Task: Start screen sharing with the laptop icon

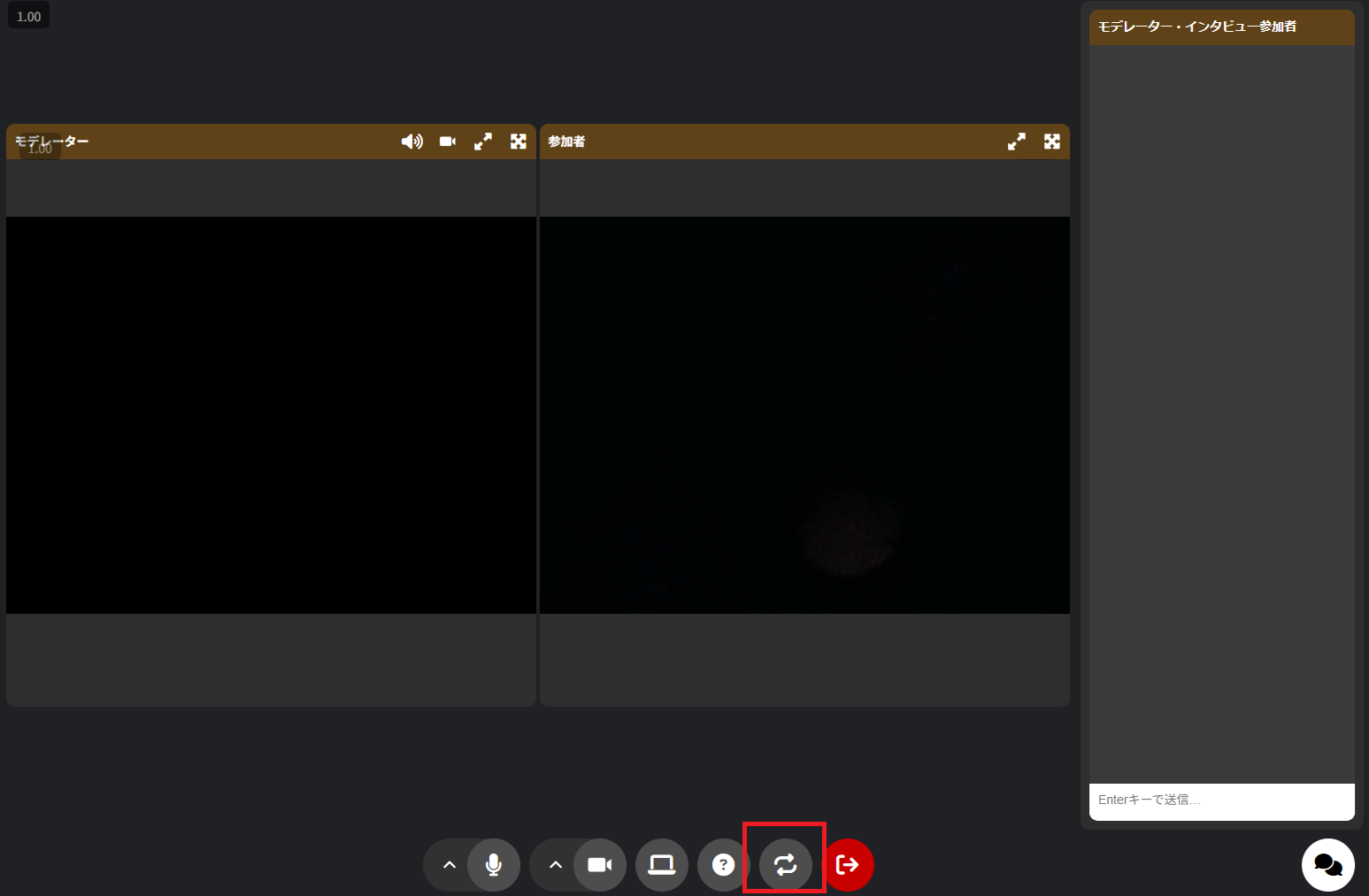Action: [x=661, y=864]
